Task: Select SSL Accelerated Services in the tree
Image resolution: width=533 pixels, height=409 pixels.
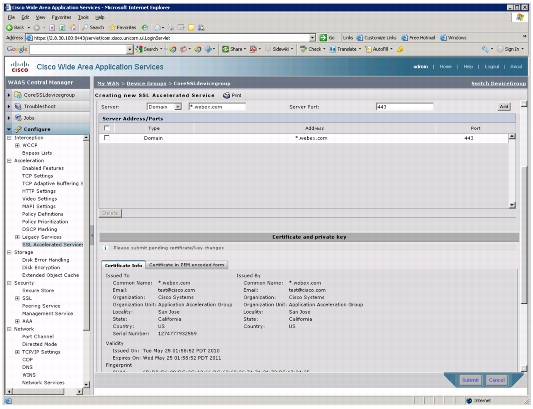Action: [52, 244]
